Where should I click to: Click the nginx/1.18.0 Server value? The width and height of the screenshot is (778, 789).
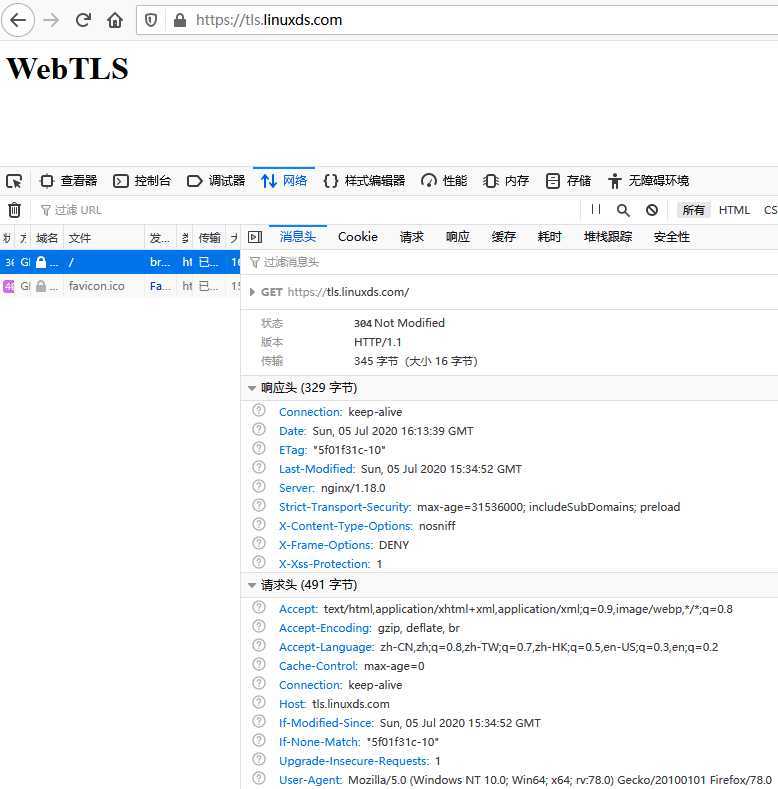click(353, 488)
